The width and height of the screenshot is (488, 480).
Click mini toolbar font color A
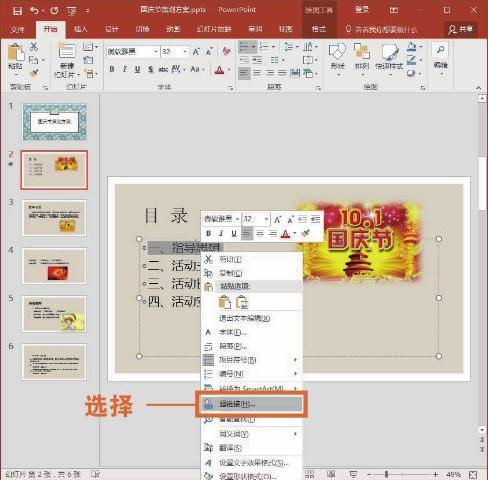tap(285, 233)
